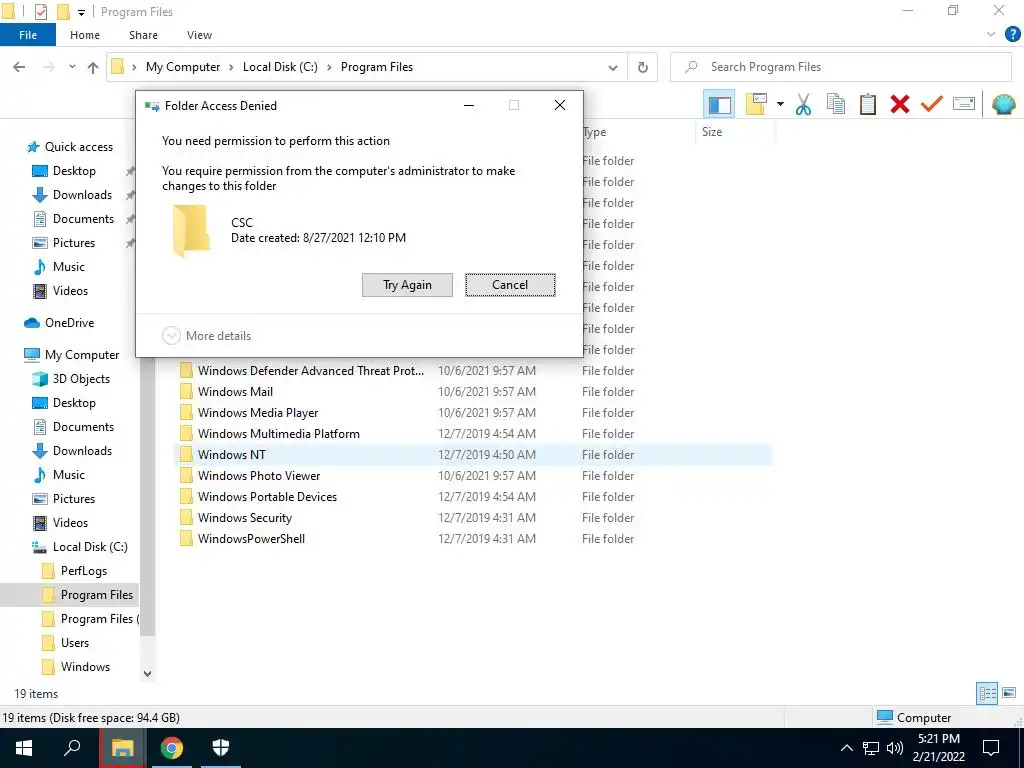The image size is (1024, 768).
Task: Expand the ribbon using the chevron
Action: pyautogui.click(x=991, y=35)
